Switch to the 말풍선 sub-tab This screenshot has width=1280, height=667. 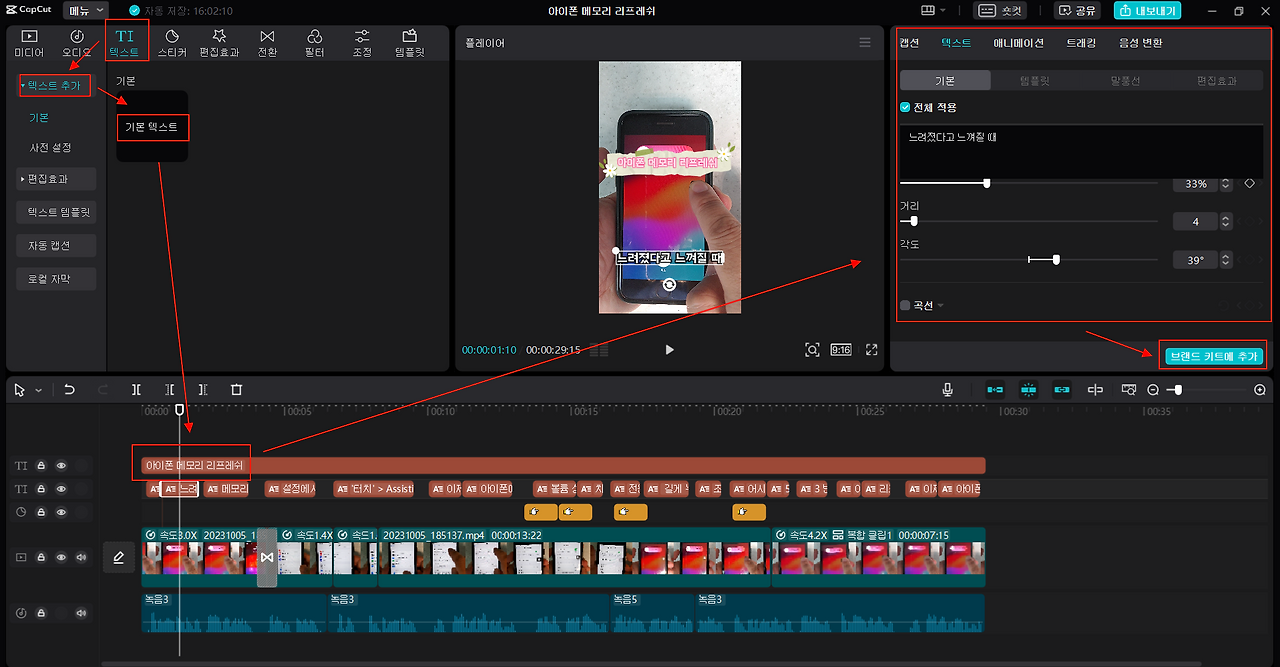1125,81
